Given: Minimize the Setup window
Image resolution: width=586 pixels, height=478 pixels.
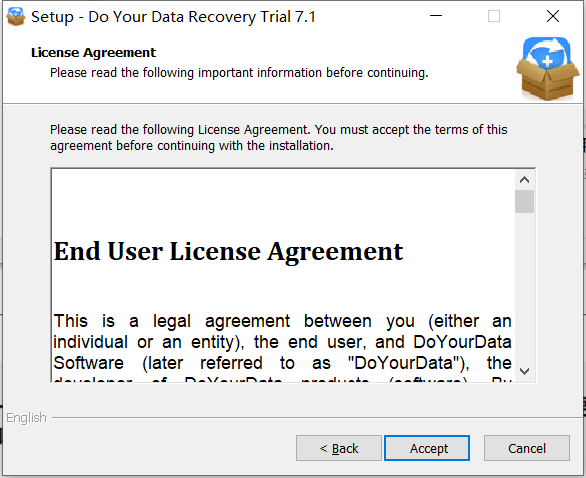Looking at the screenshot, I should tap(436, 16).
